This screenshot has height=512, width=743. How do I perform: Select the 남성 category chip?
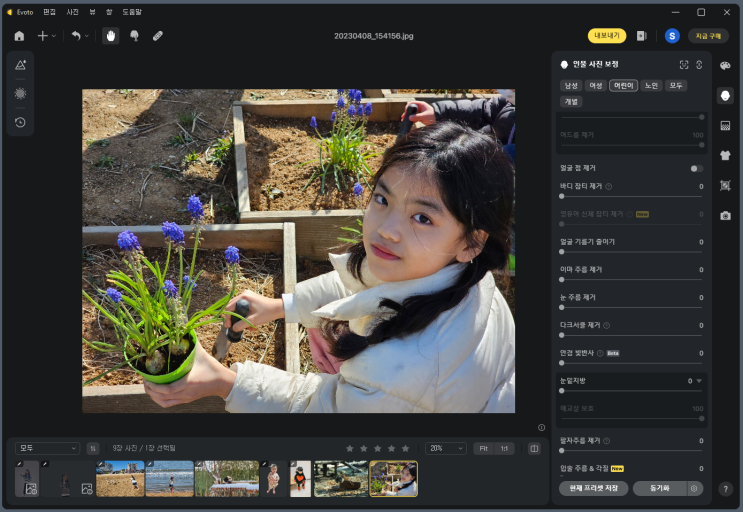point(571,86)
